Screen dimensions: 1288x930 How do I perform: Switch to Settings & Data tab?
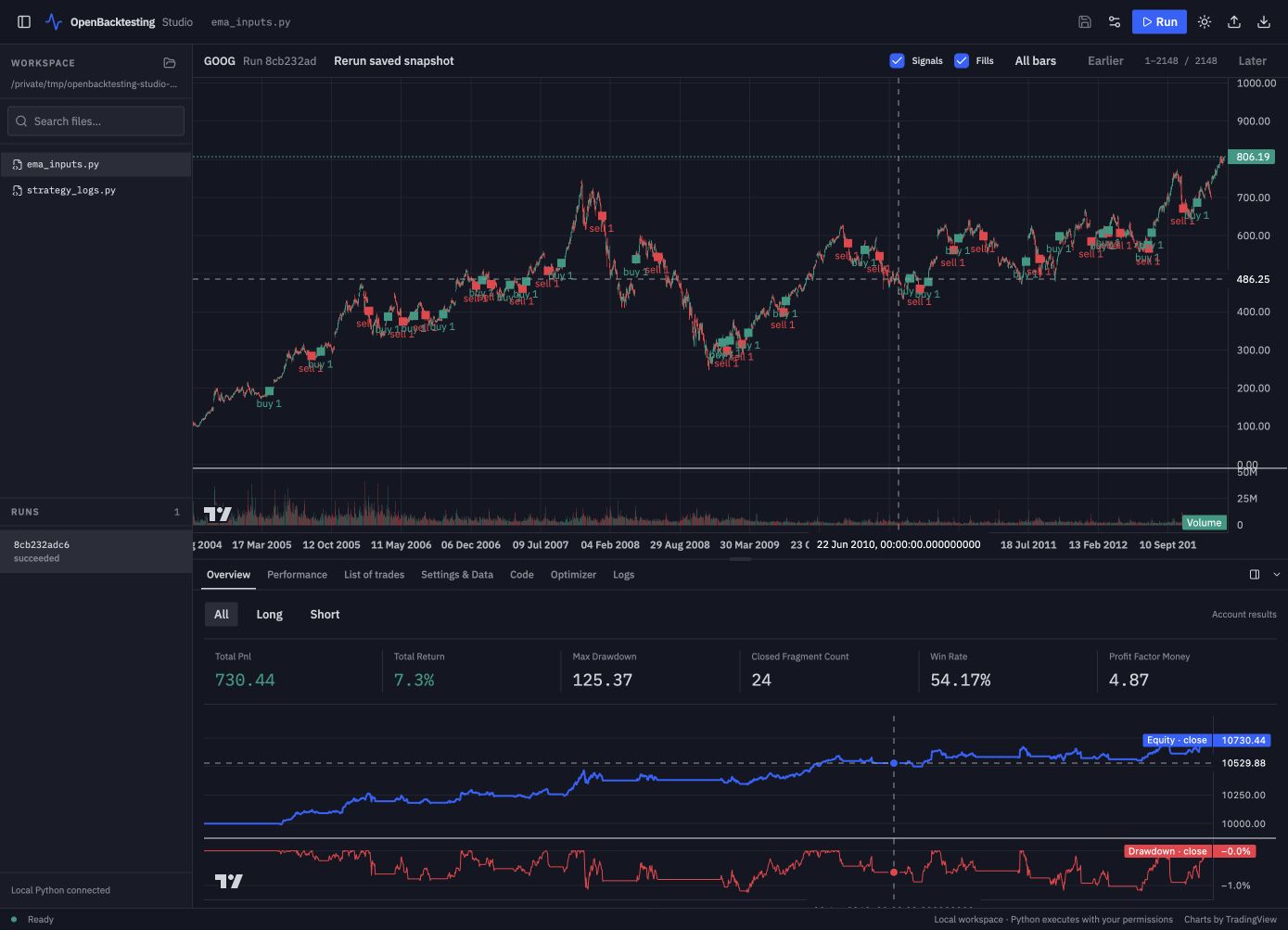click(457, 575)
